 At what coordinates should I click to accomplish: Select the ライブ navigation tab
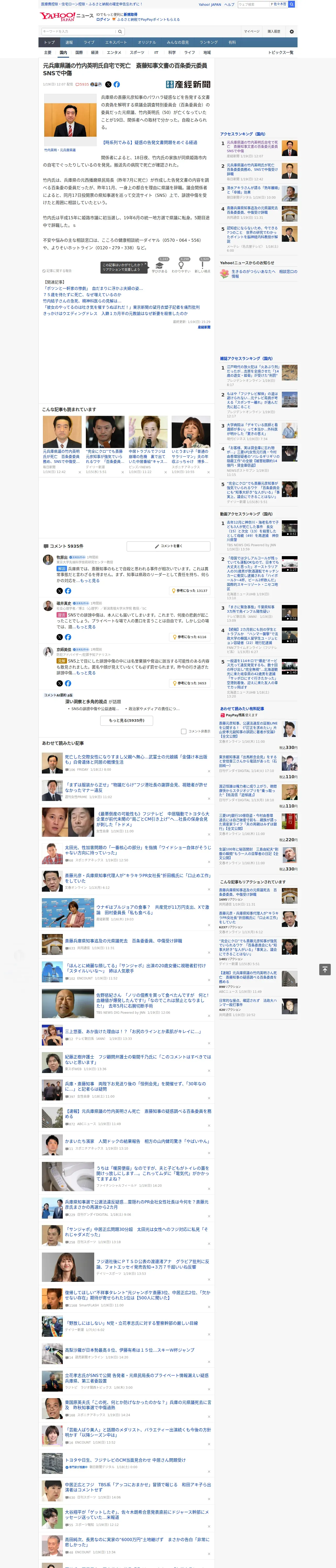tap(89, 43)
